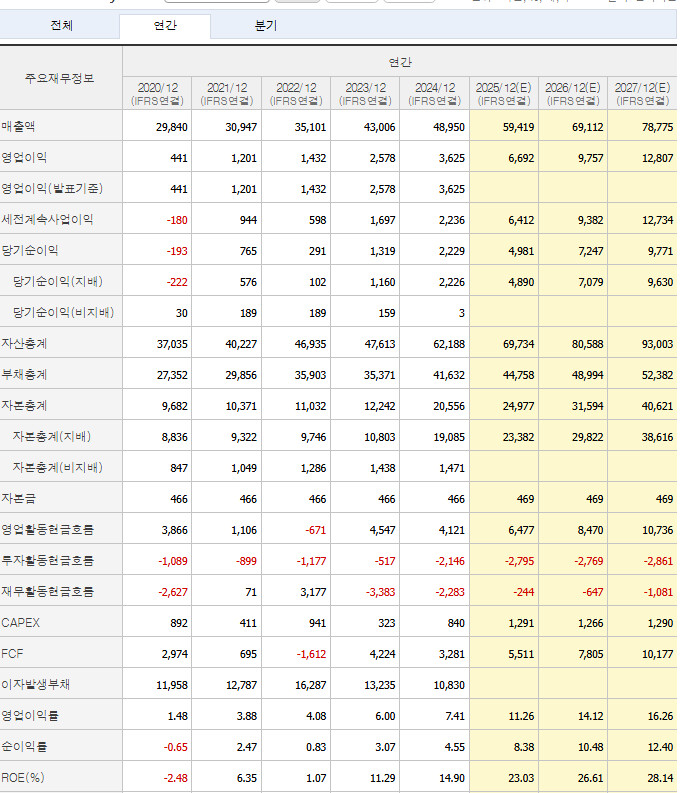Select the ROE(%) row label
Image resolution: width=680 pixels, height=793 pixels.
[x=23, y=777]
